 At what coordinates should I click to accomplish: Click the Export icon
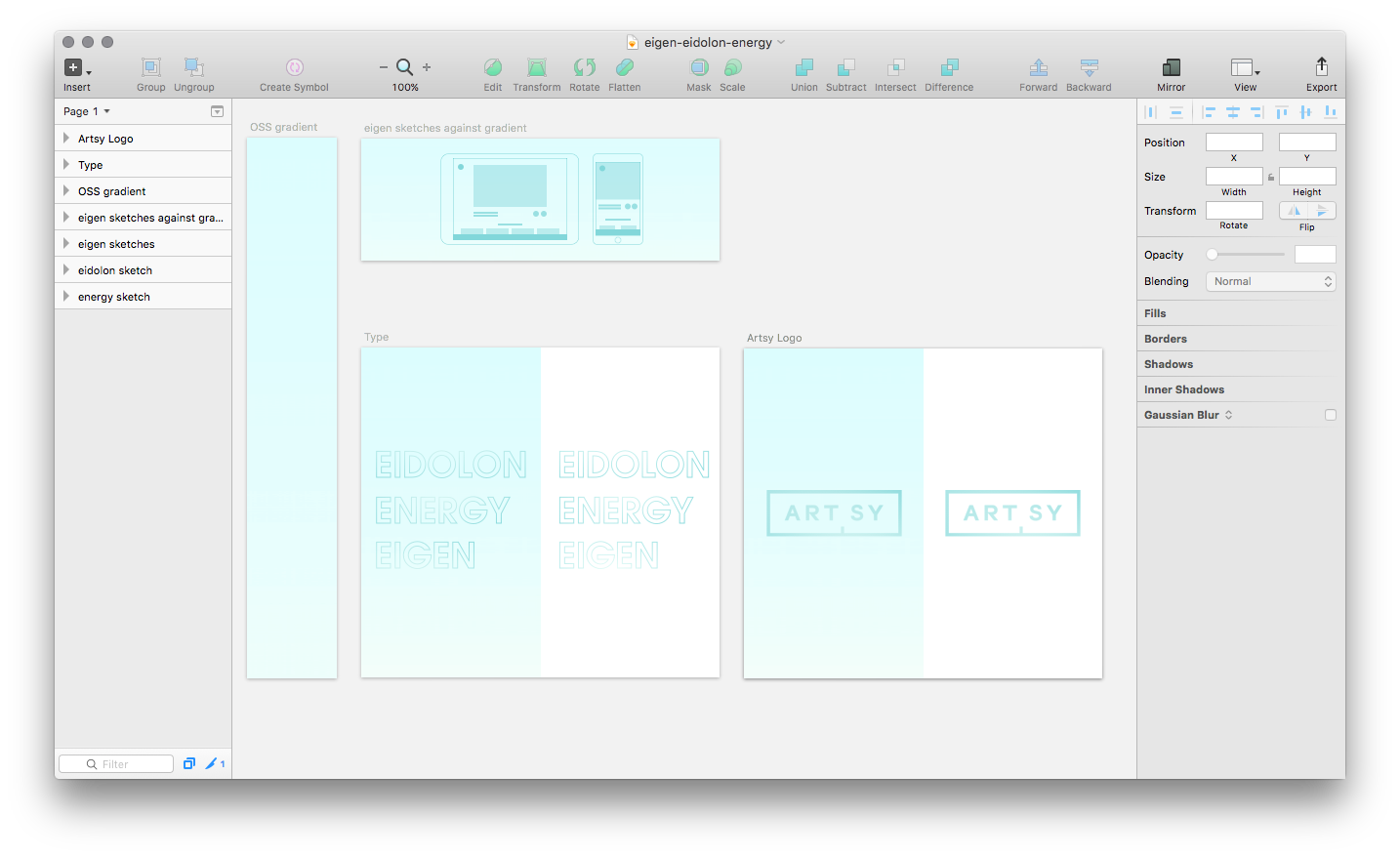[x=1321, y=66]
